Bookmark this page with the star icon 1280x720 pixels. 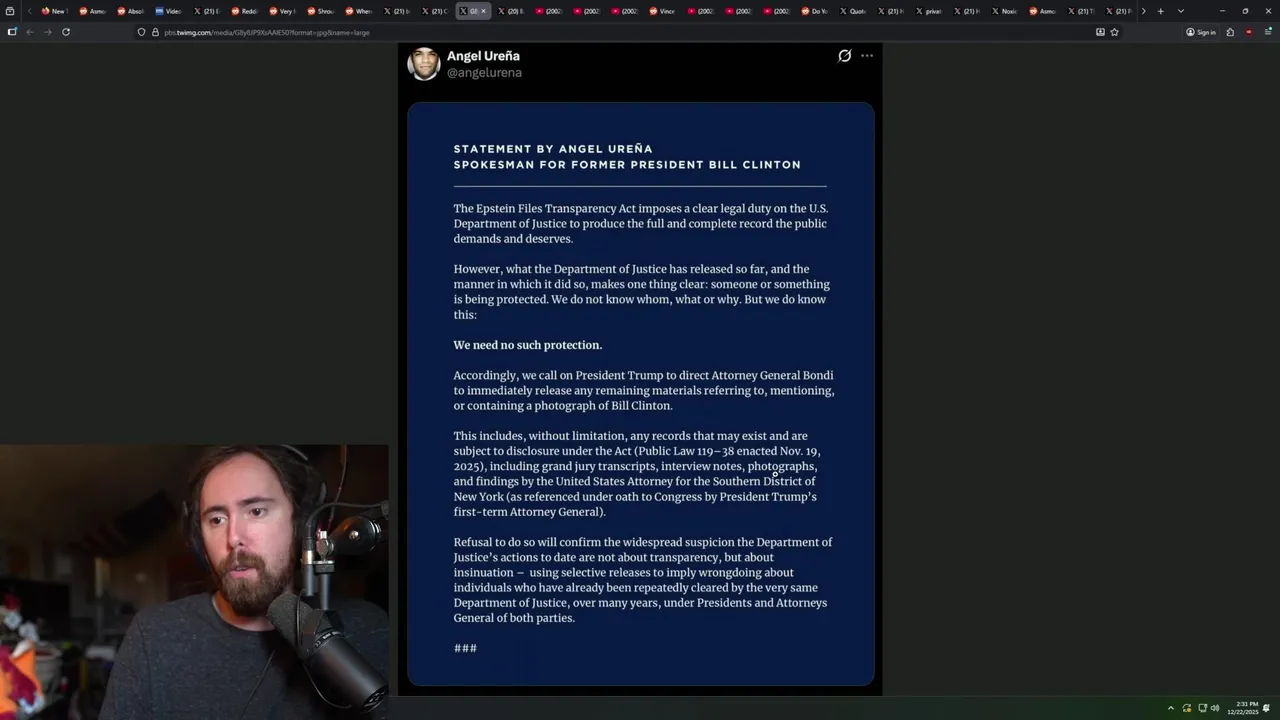click(x=1114, y=32)
